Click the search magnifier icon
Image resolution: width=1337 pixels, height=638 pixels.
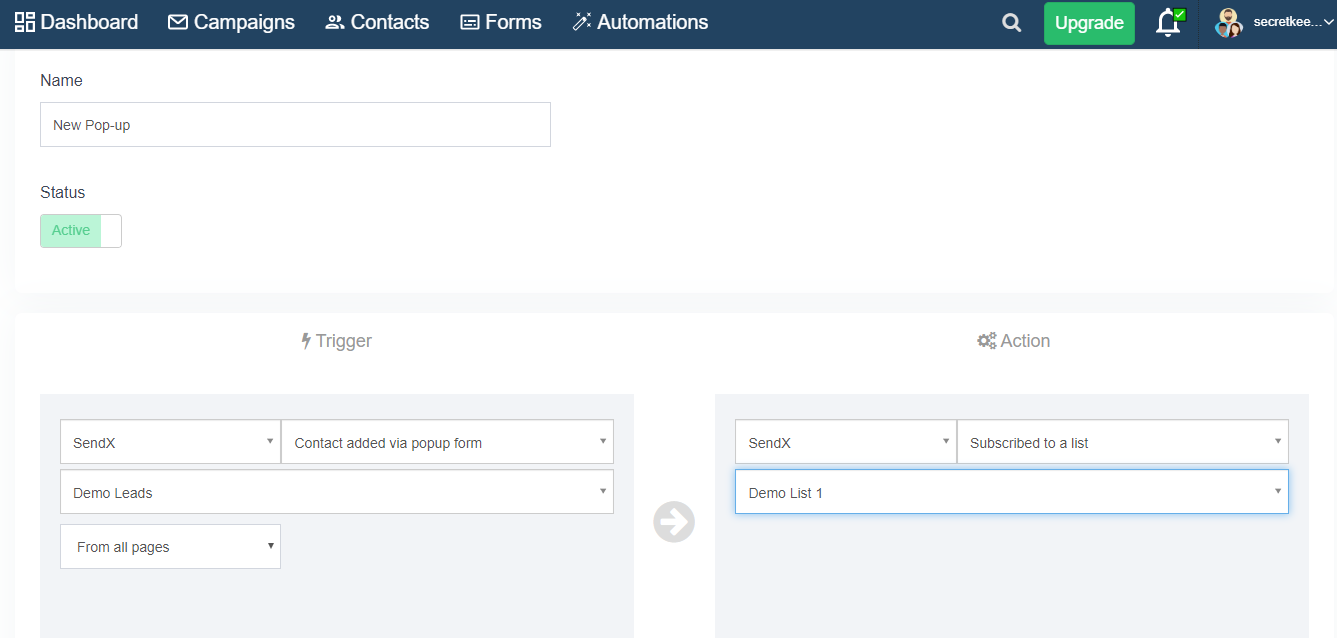1012,23
